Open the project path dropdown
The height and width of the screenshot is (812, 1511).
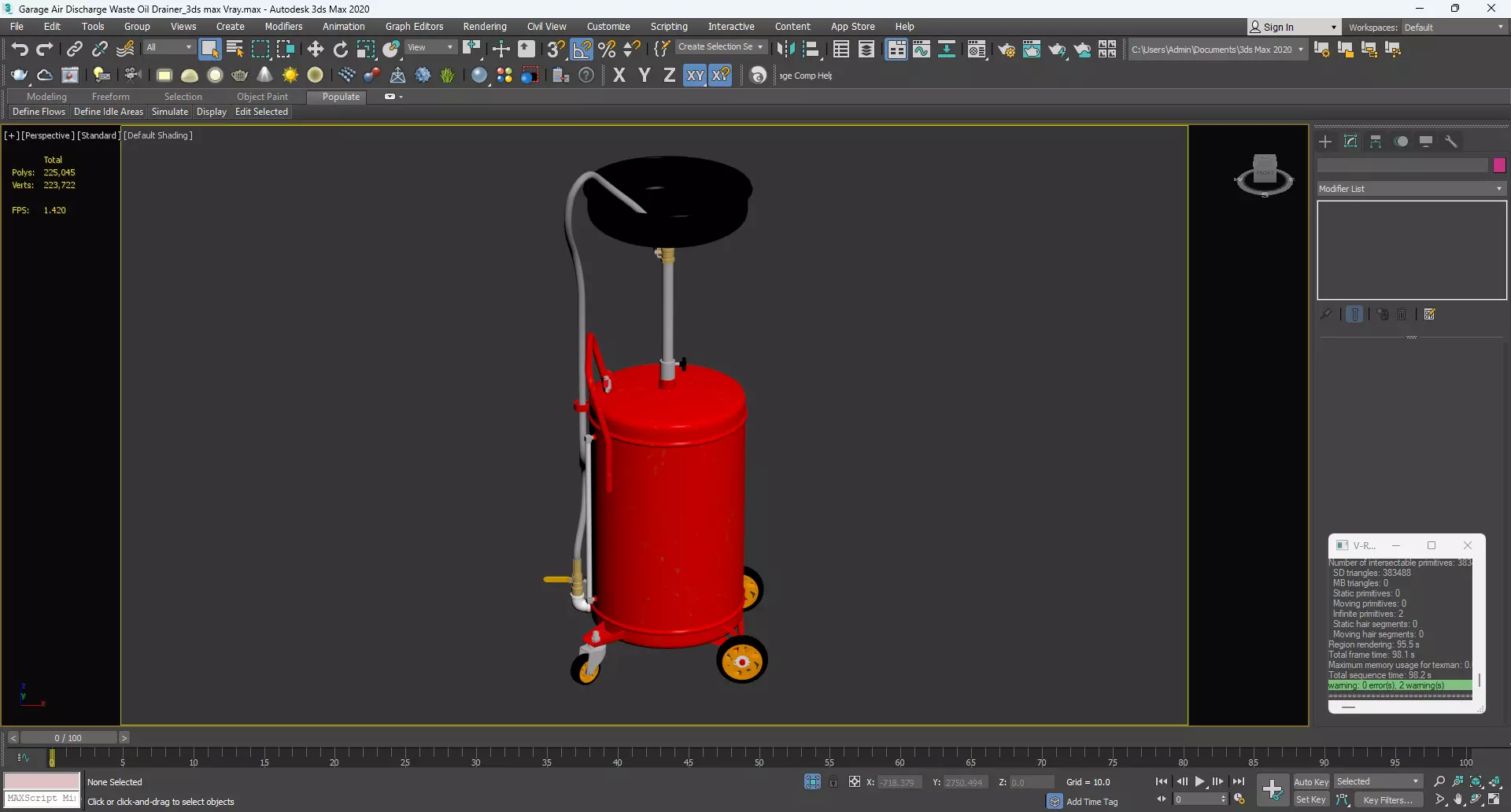1217,50
